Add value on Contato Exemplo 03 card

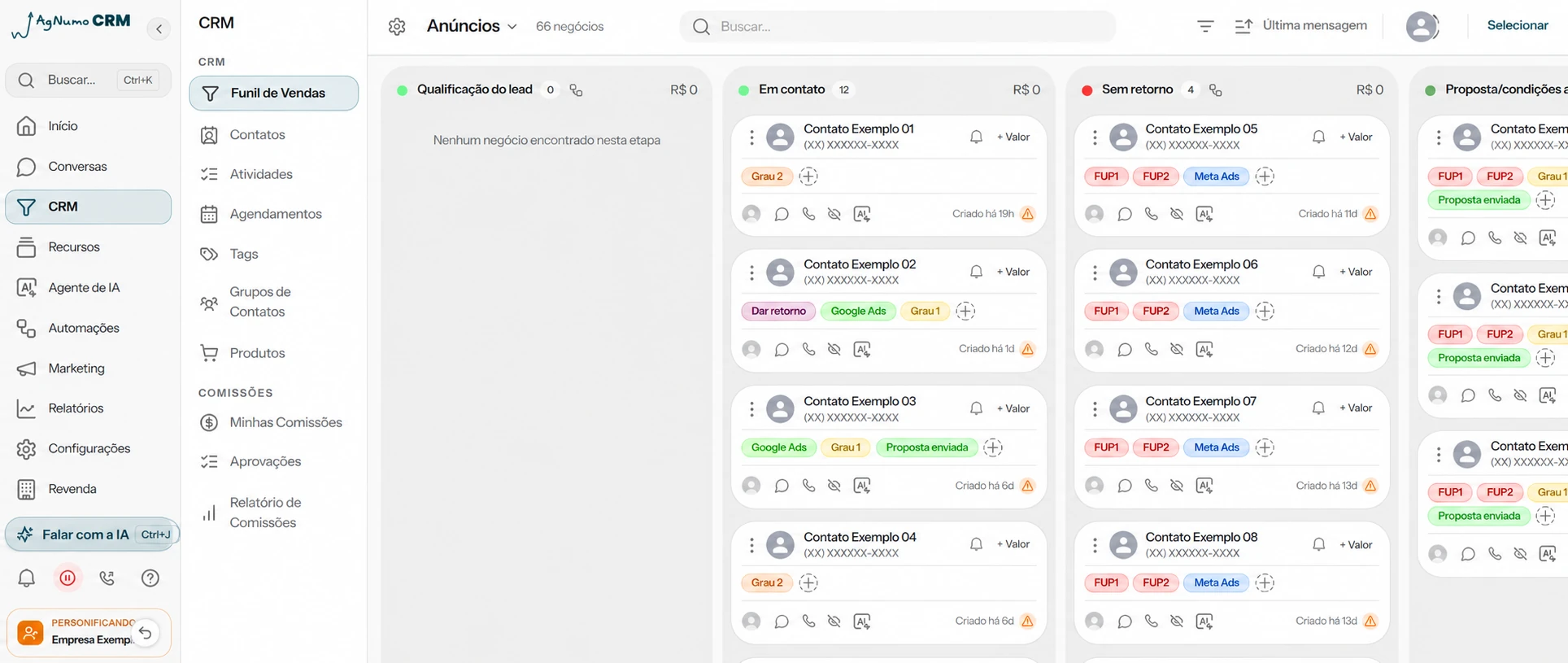tap(1013, 408)
